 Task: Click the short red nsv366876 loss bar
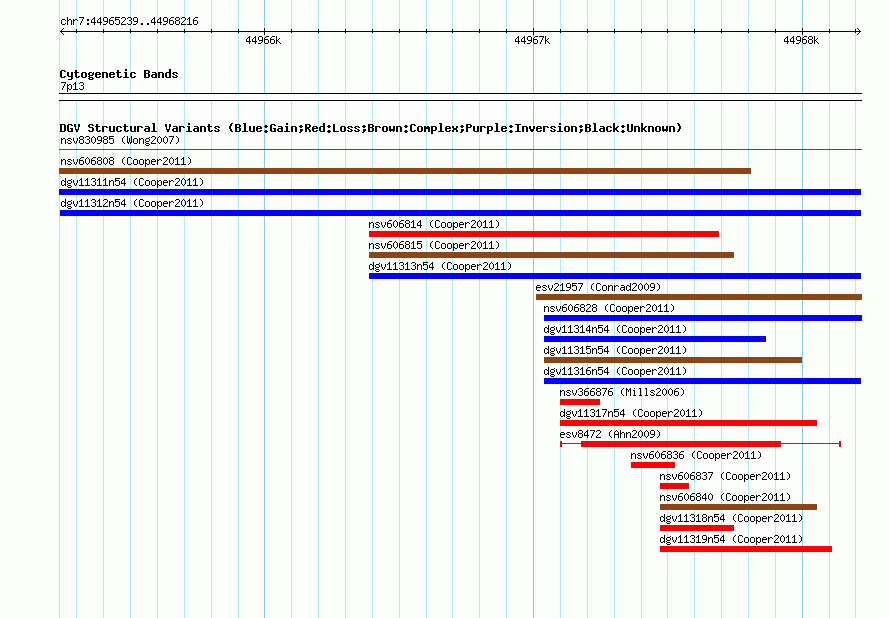tap(580, 402)
